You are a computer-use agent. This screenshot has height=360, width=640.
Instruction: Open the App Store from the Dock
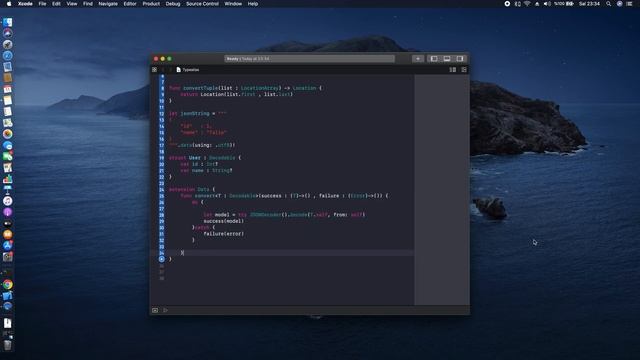coord(8,245)
